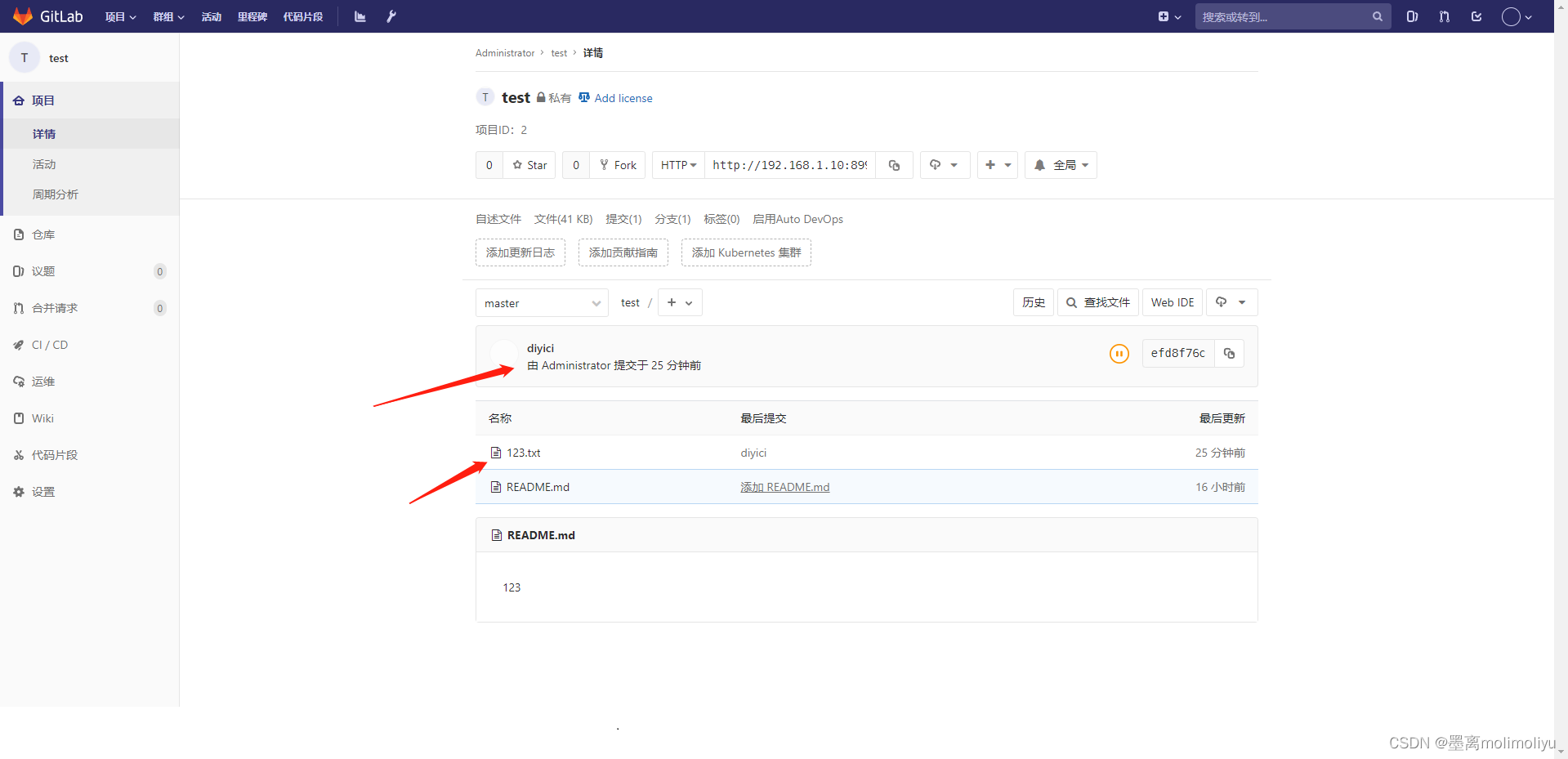Open admin area wrench icon

(391, 16)
